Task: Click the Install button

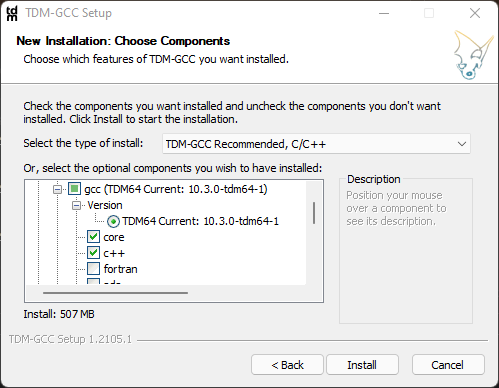Action: click(362, 365)
